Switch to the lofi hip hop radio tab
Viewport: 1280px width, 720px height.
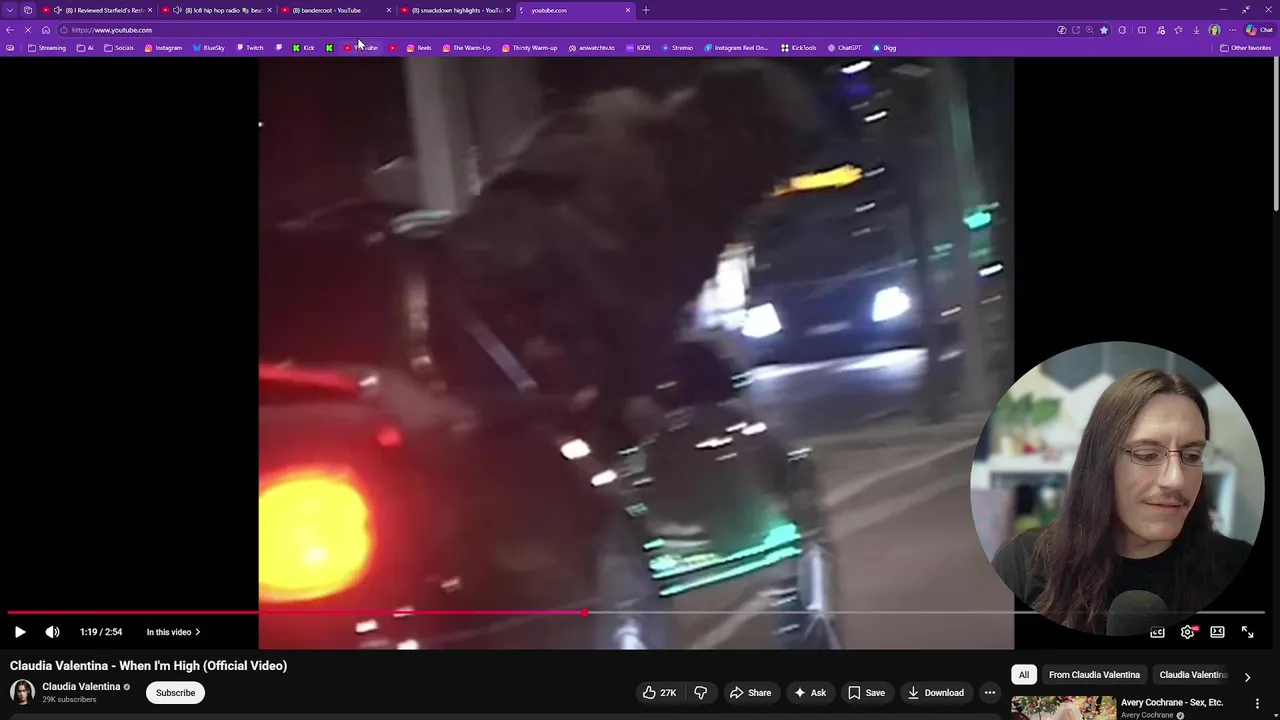tap(217, 10)
